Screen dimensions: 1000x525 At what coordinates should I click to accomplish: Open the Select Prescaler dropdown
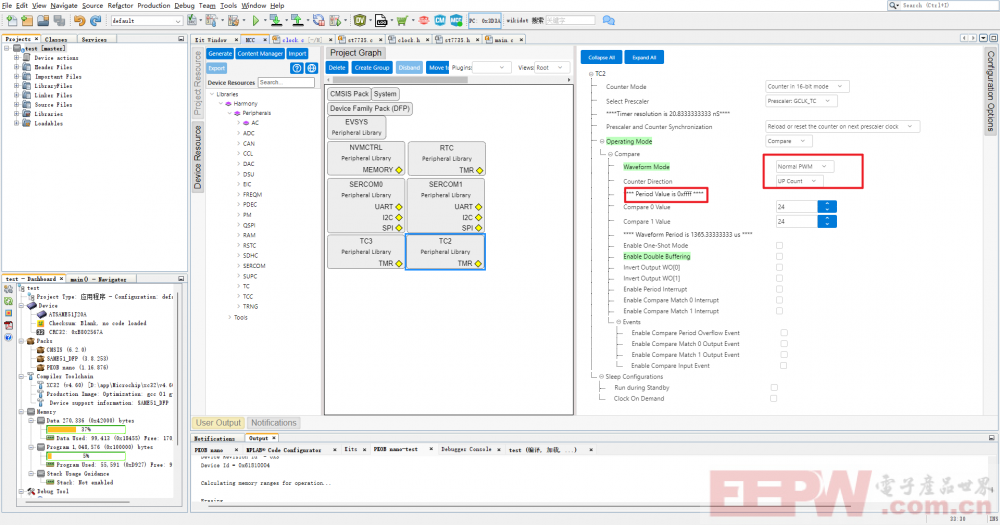(x=801, y=101)
